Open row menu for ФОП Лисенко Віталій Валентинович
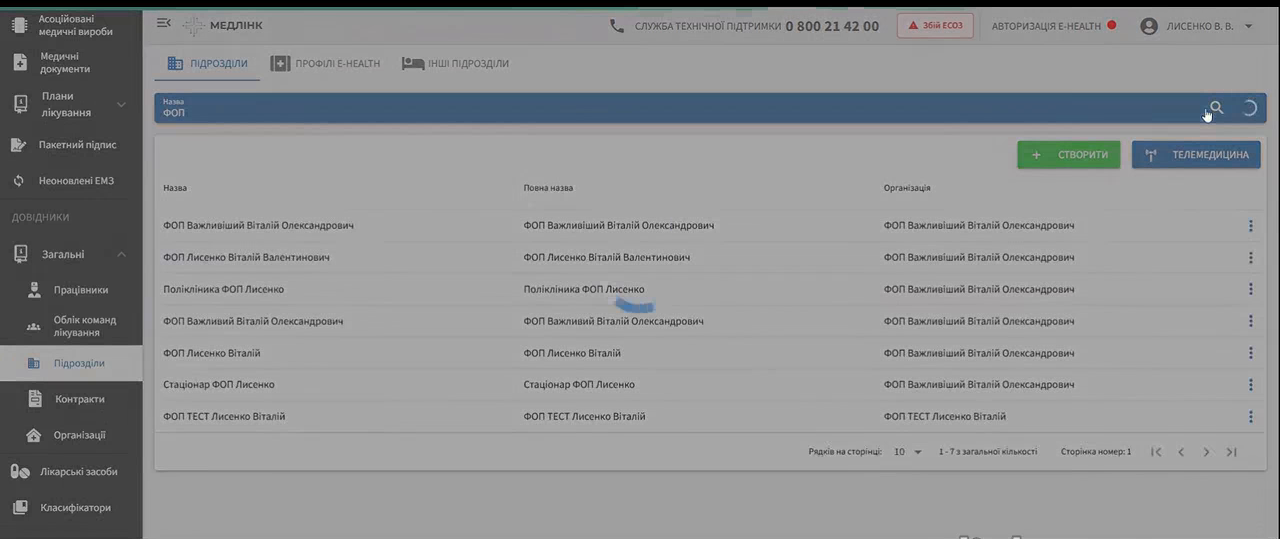This screenshot has height=539, width=1280. [1250, 258]
